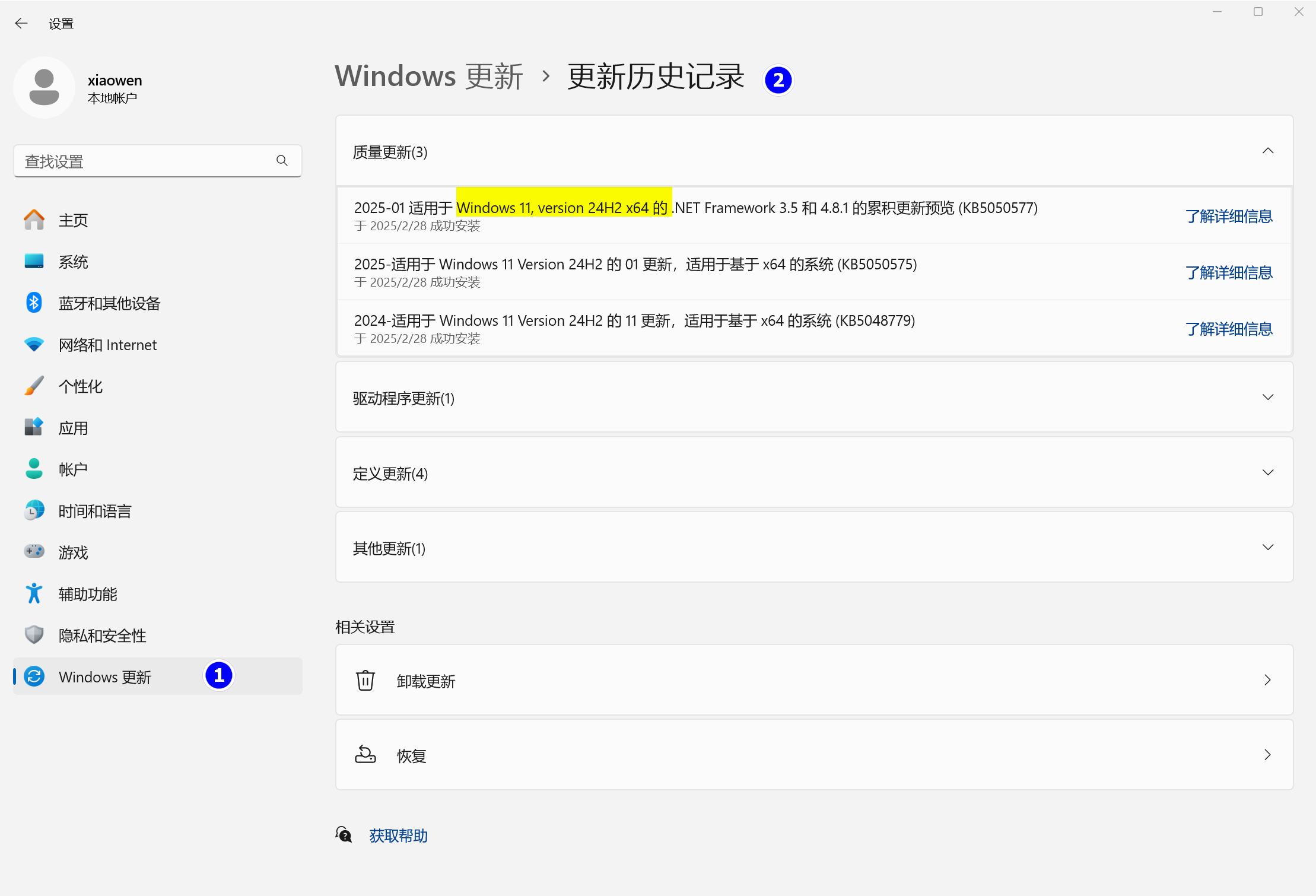The height and width of the screenshot is (896, 1316).
Task: Go to Windows 更新 breadcrumb
Action: [x=428, y=77]
